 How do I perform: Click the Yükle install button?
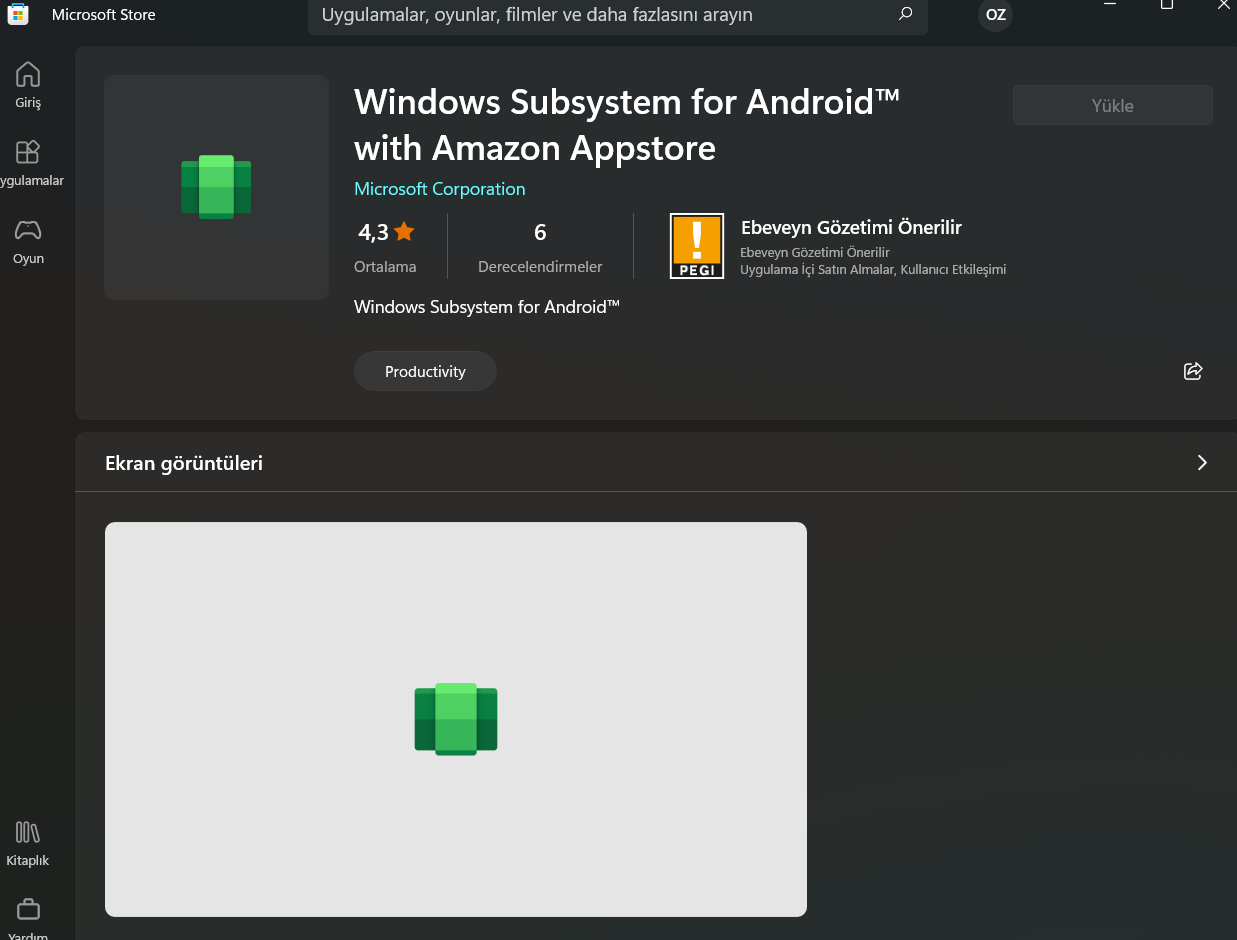pos(1112,105)
